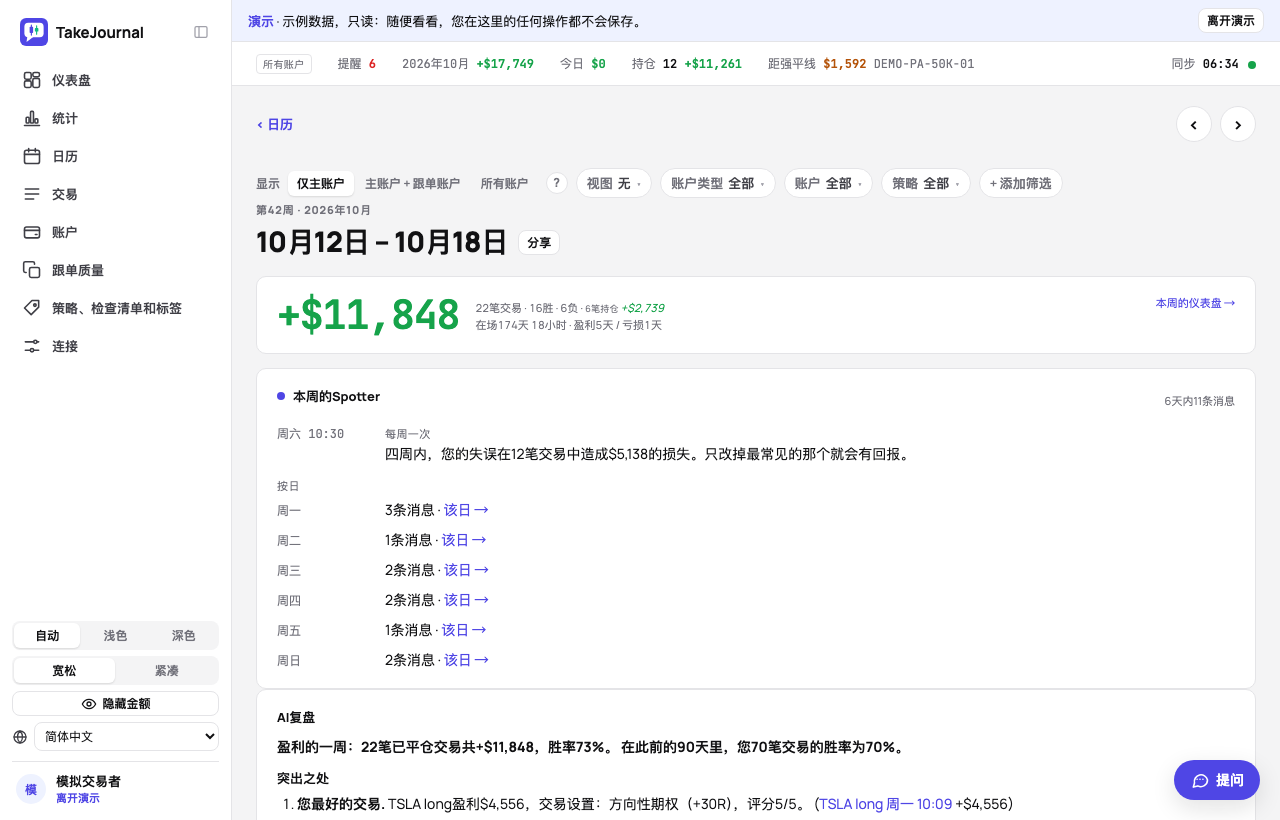Open the 交易 list icon

point(32,194)
